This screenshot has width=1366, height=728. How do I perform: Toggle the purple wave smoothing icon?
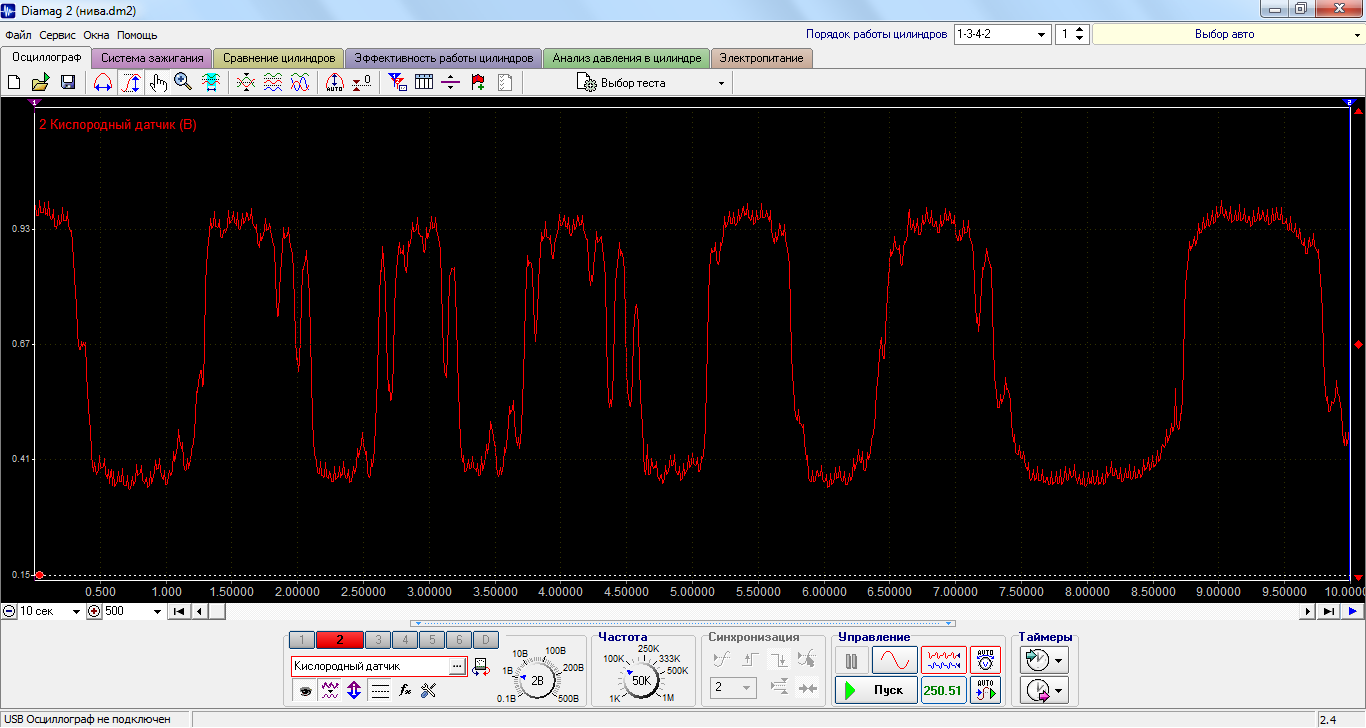tap(329, 689)
